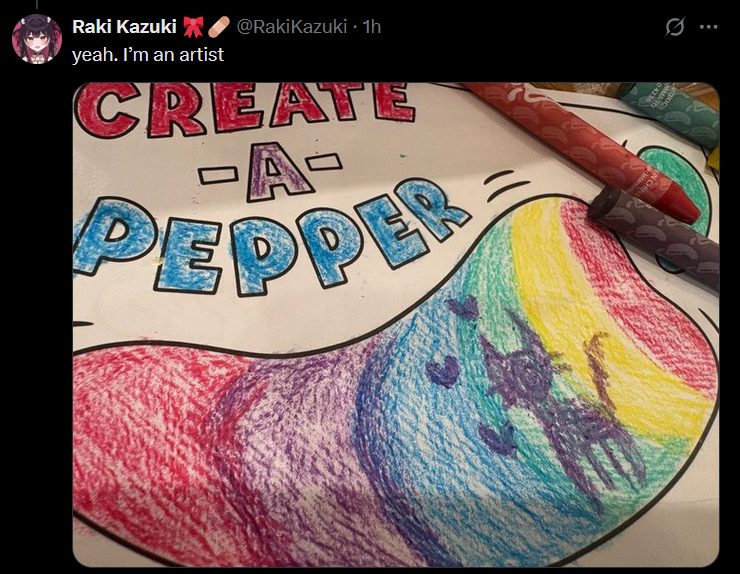Image resolution: width=740 pixels, height=574 pixels.
Task: Select the post text "yeah. I'm an artist"
Action: [148, 55]
